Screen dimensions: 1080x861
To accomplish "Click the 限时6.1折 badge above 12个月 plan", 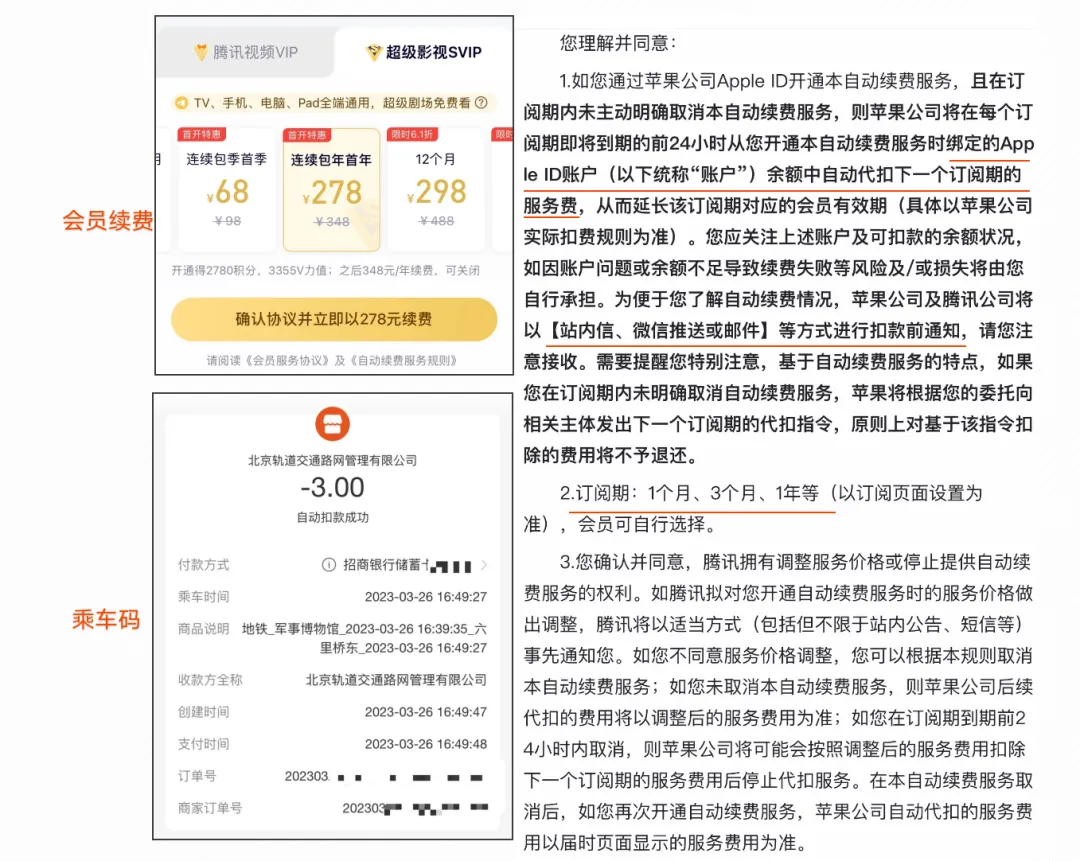I will [412, 136].
